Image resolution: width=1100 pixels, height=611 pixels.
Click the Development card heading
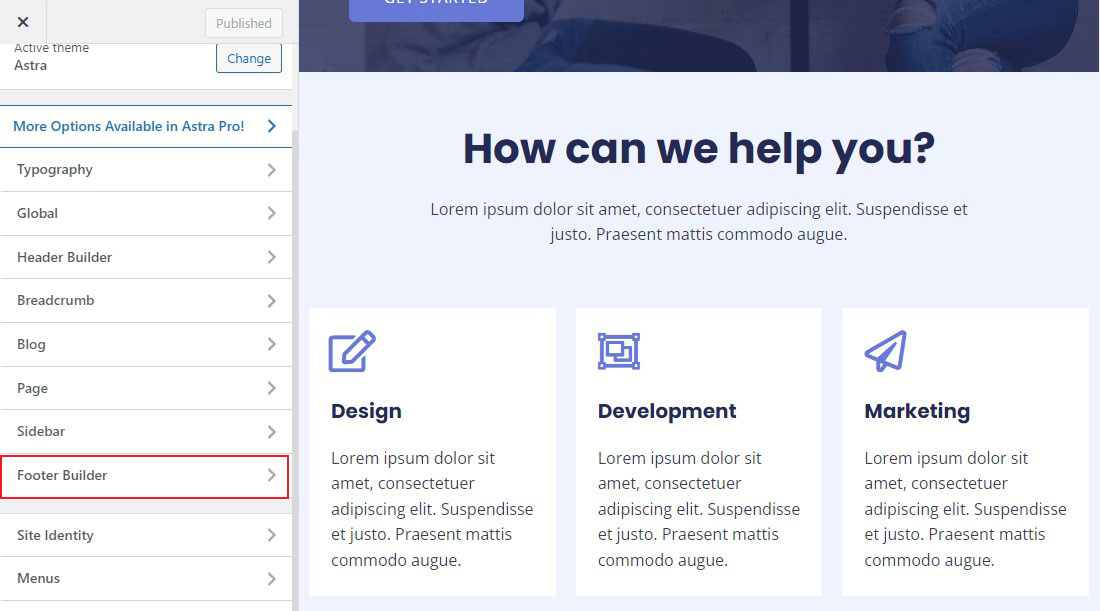click(x=667, y=411)
